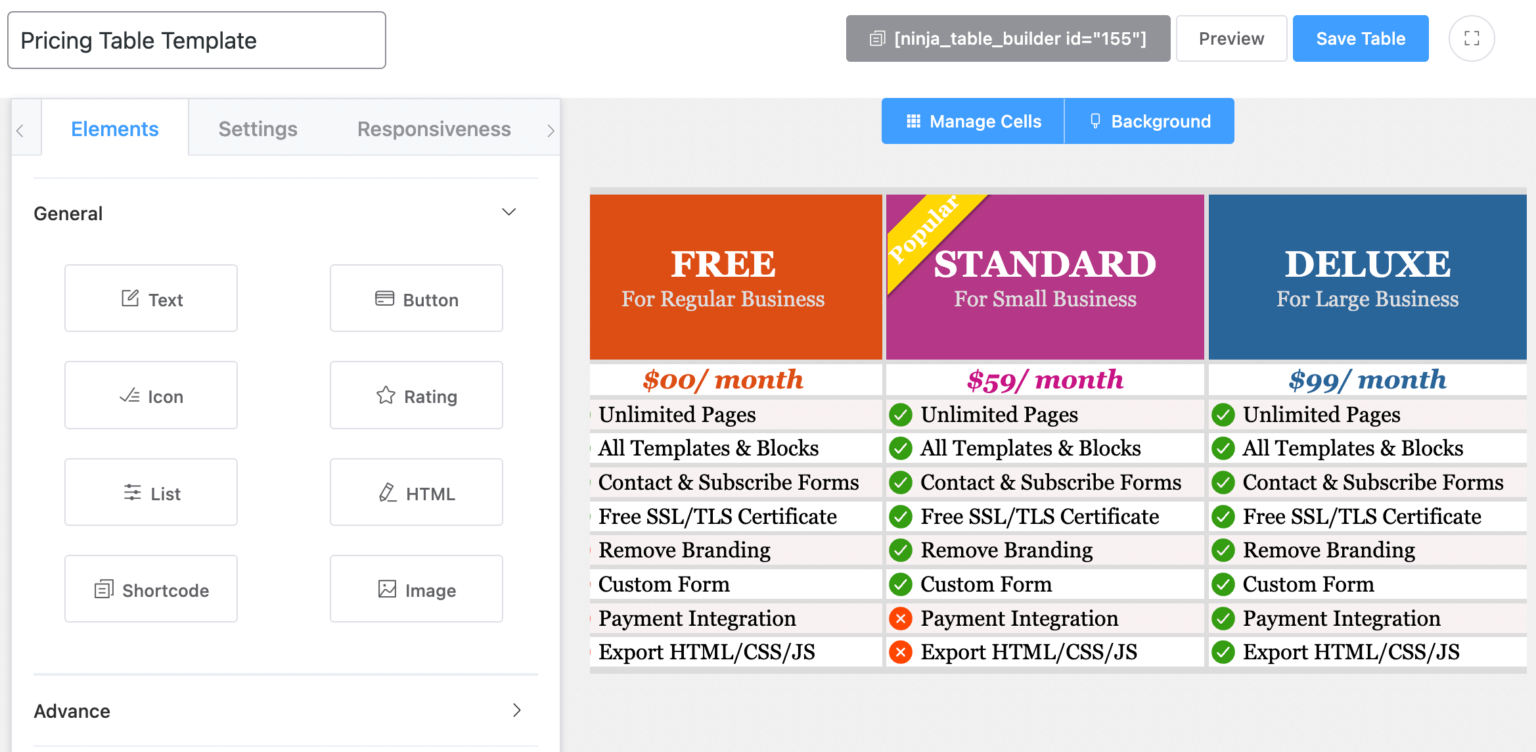Click red cross beside Standard Payment Integration
This screenshot has height=752, width=1536.
point(901,619)
